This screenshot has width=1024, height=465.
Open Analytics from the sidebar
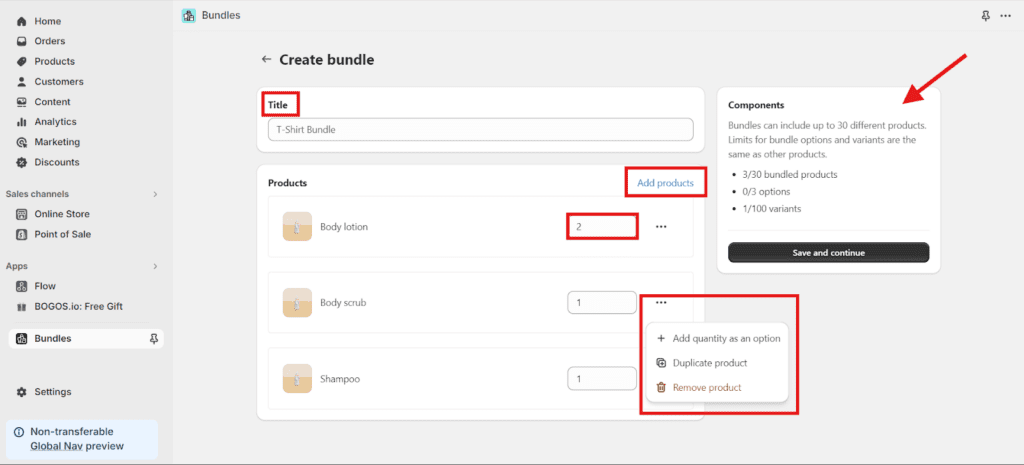54,122
